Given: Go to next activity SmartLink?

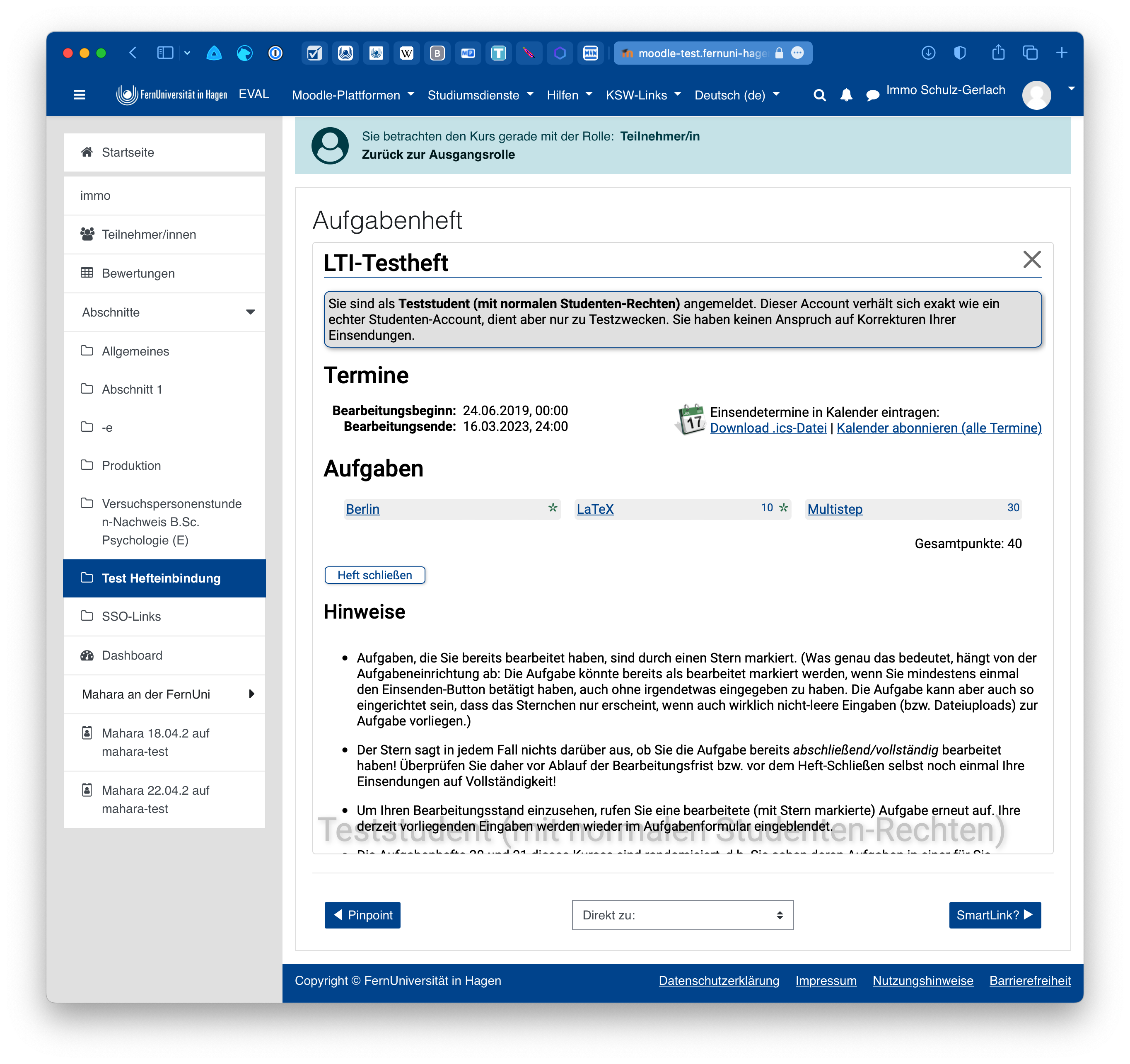Looking at the screenshot, I should [995, 915].
